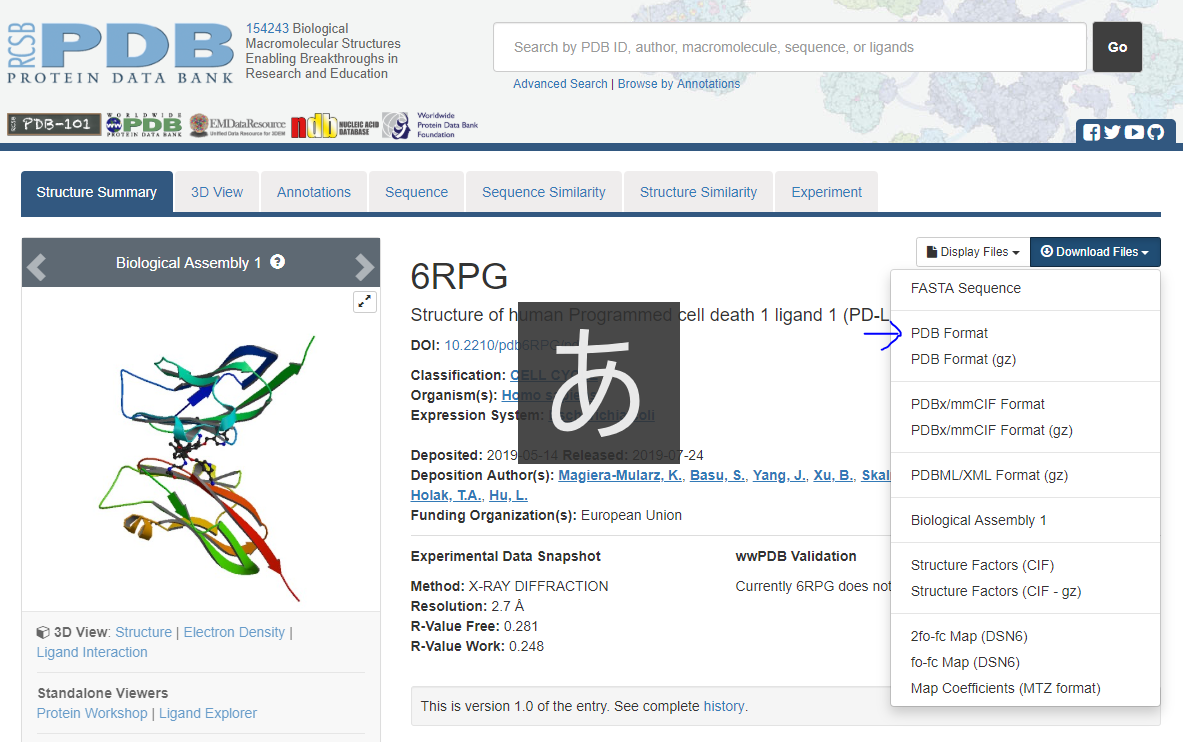Screen dimensions: 1183x742
Task: Open the Nucleic Acid Database logo
Action: click(x=335, y=125)
